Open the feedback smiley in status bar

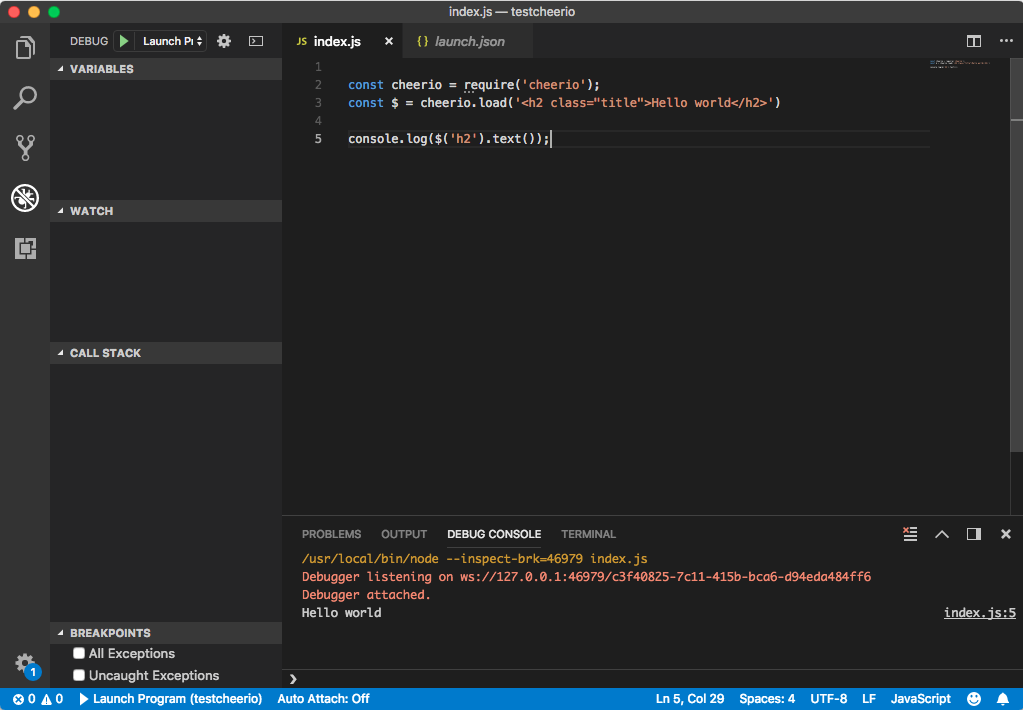pos(973,699)
